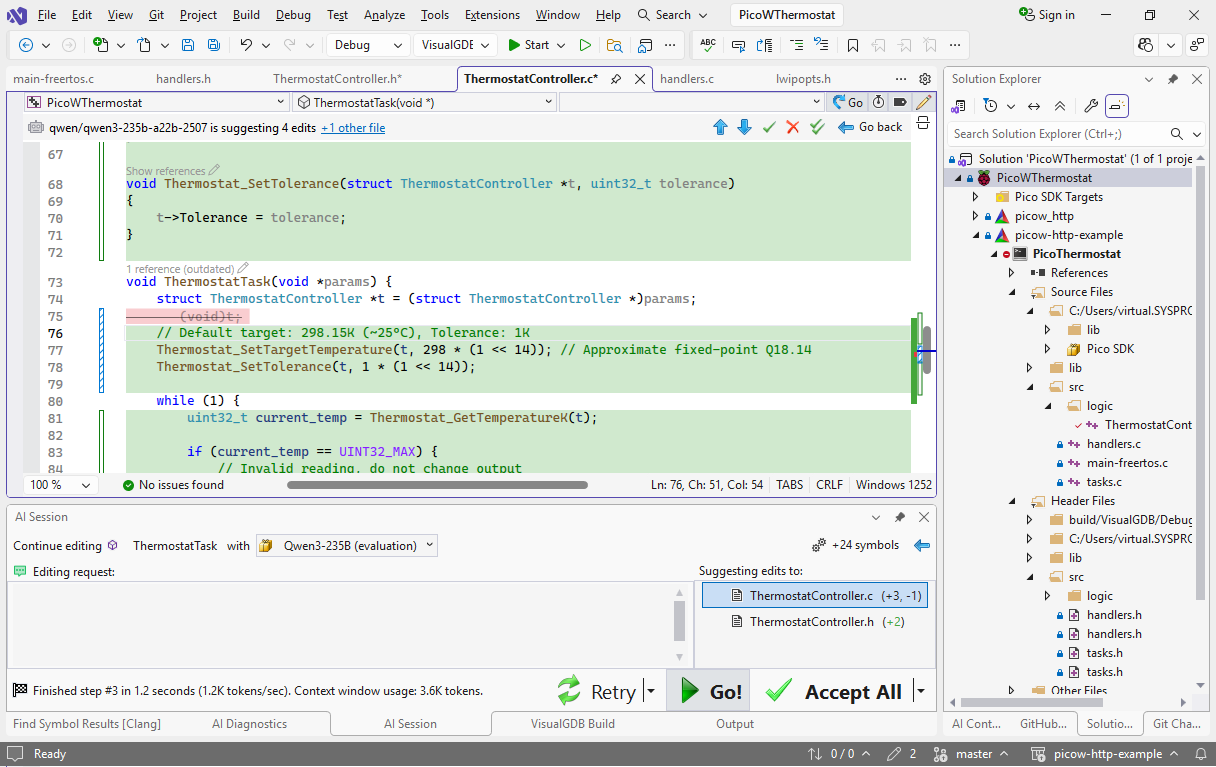Toggle pin on ThermostatController.c tab

(x=617, y=79)
